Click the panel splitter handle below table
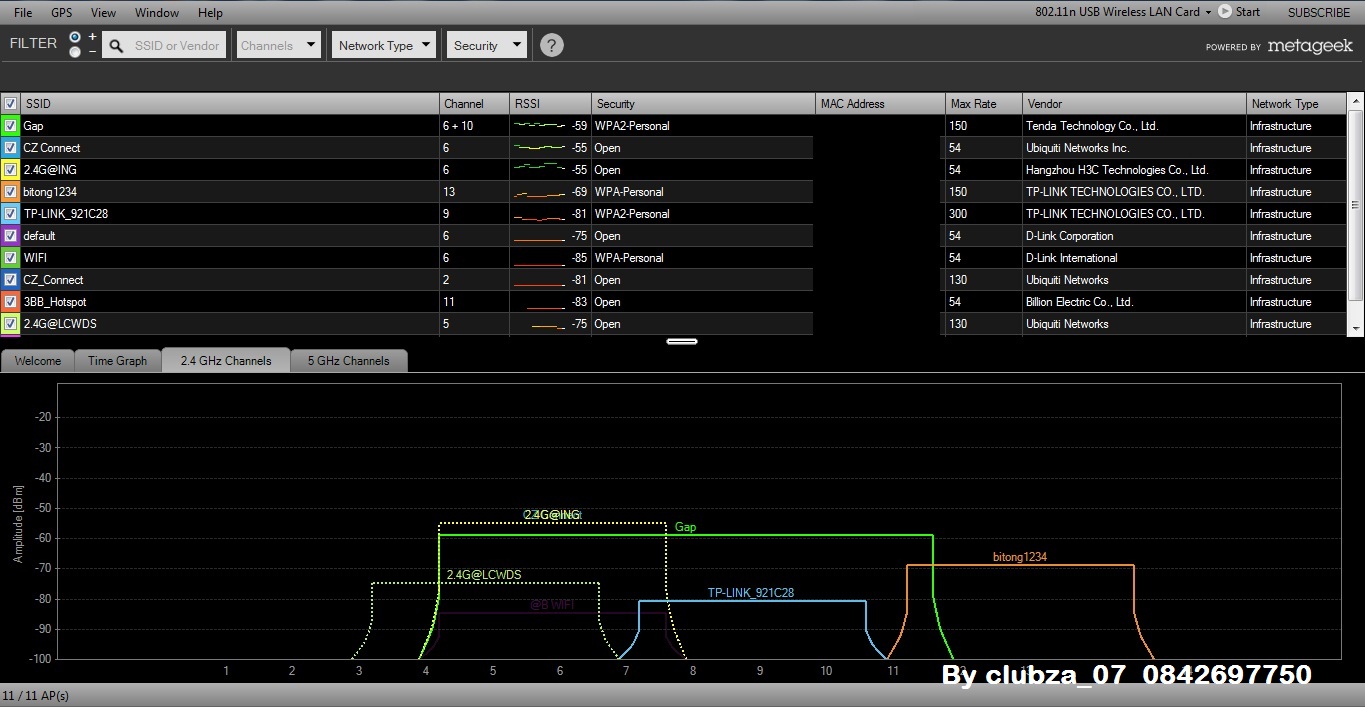 tap(682, 341)
